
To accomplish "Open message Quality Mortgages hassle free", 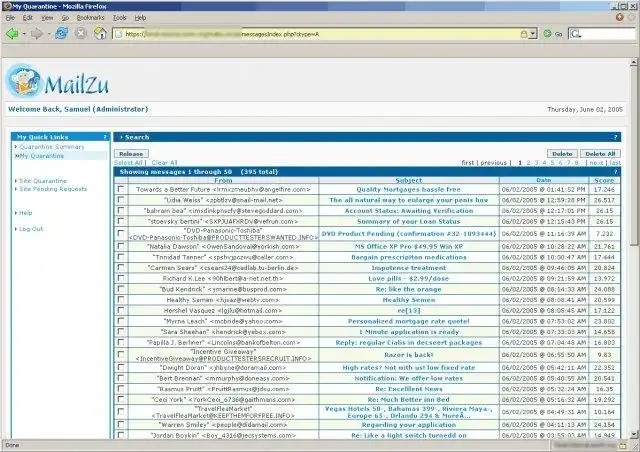I will click(408, 189).
